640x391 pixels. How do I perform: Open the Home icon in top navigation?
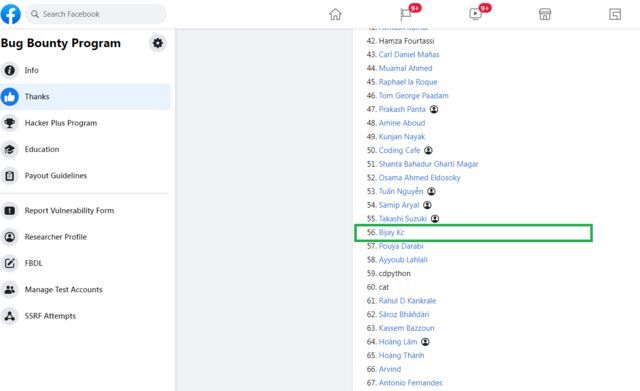(x=335, y=14)
